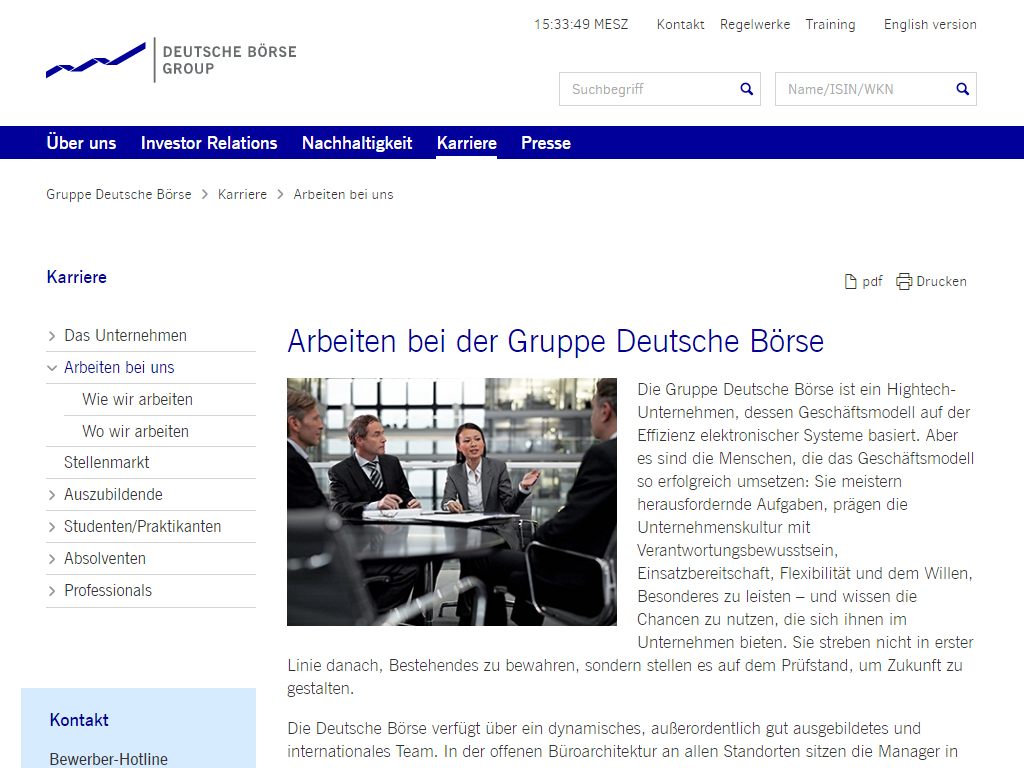Click the meeting photo thumbnail

tap(452, 502)
